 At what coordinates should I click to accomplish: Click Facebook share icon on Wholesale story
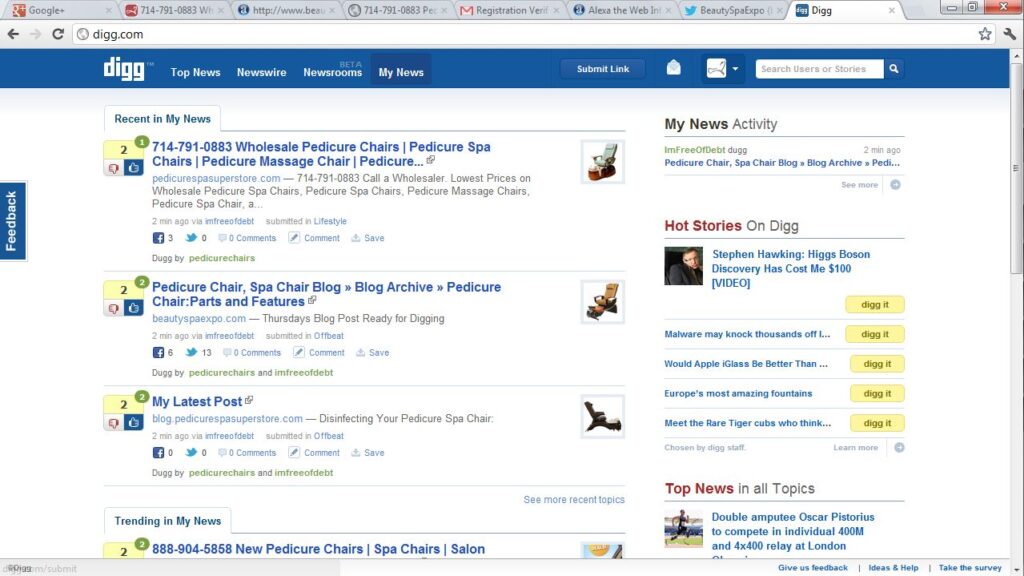coord(158,238)
